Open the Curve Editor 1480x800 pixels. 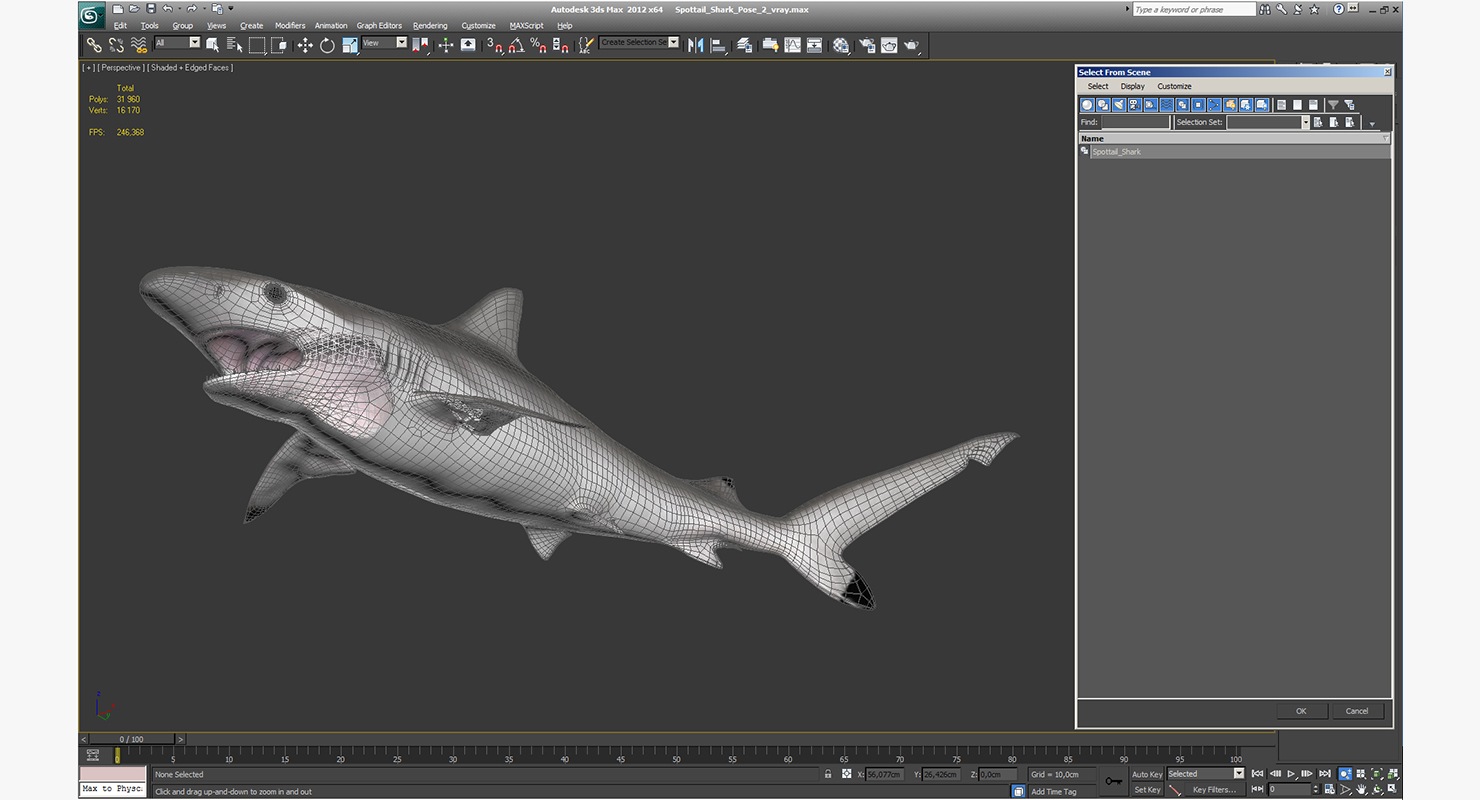(x=792, y=45)
